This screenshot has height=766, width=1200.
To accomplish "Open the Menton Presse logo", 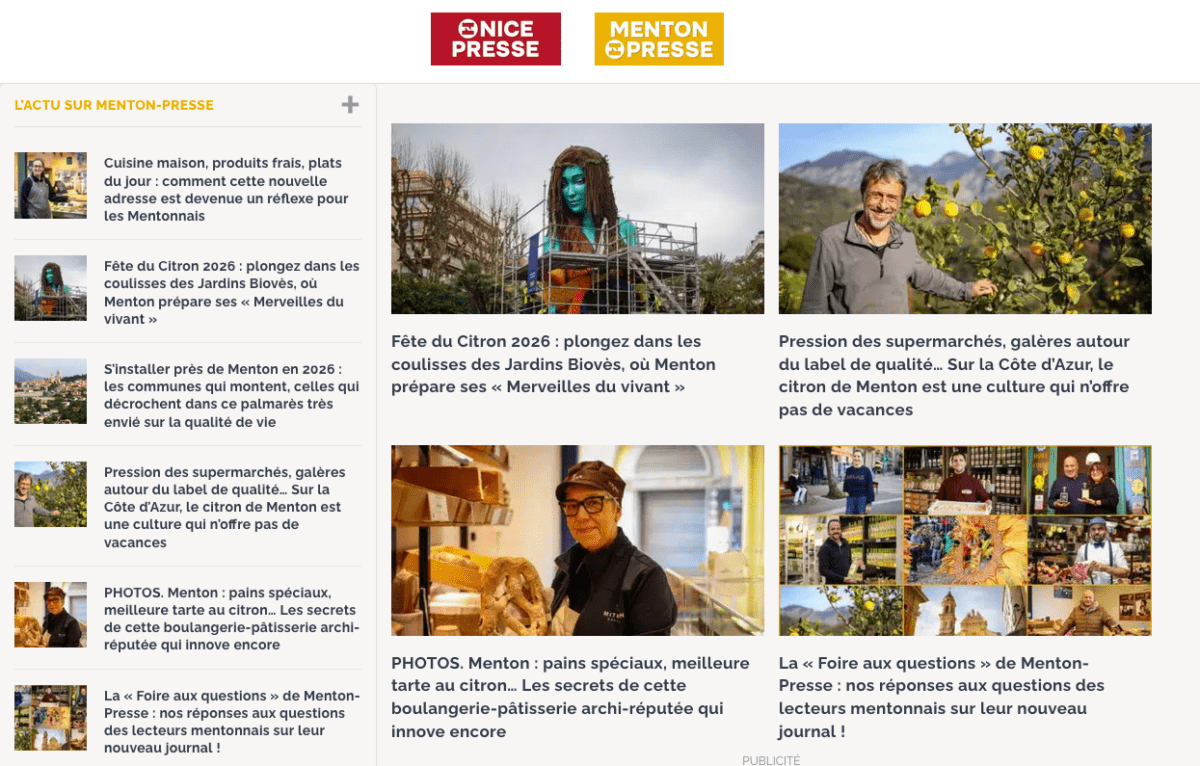I will pos(659,39).
